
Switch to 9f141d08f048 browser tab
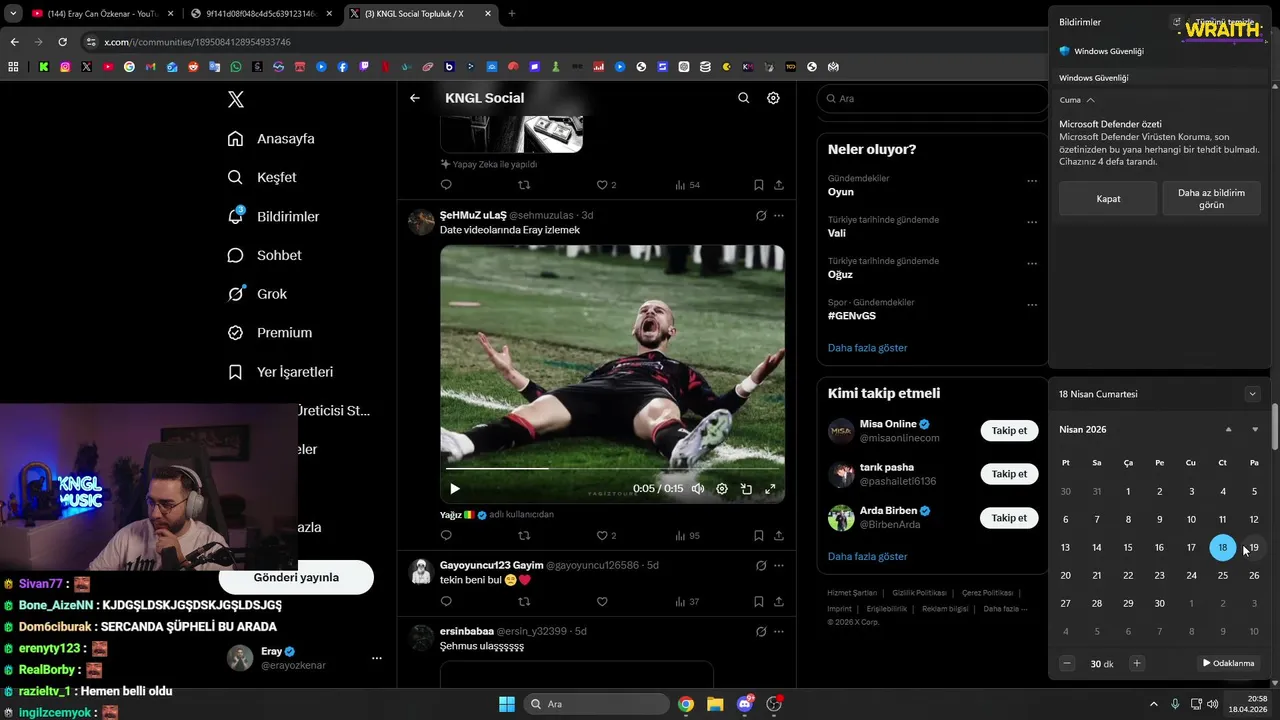pyautogui.click(x=260, y=14)
